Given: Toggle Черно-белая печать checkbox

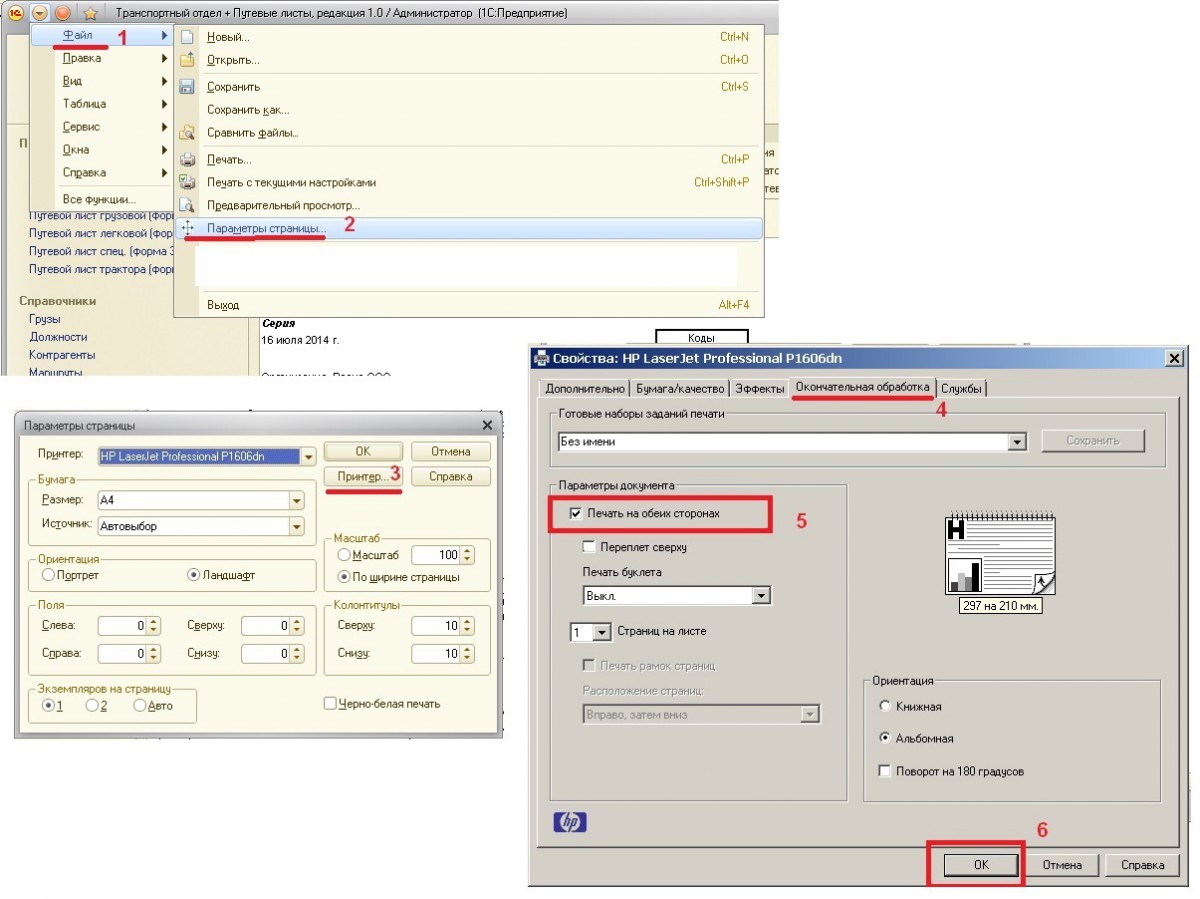Looking at the screenshot, I should point(330,704).
